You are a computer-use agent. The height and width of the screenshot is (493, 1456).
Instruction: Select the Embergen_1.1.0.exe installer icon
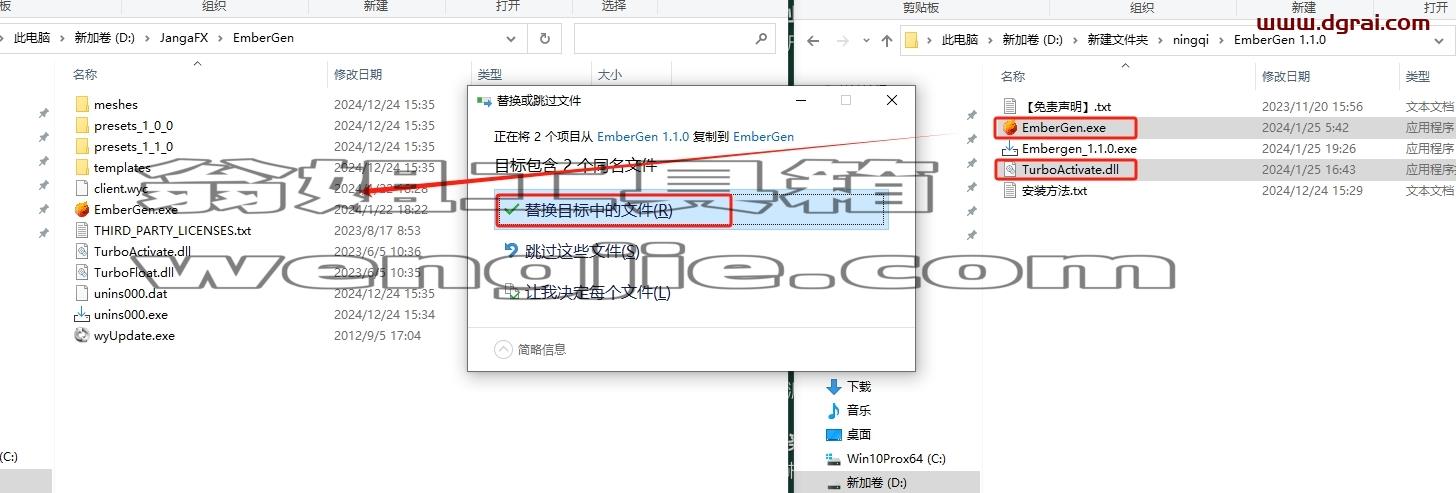coord(1010,148)
